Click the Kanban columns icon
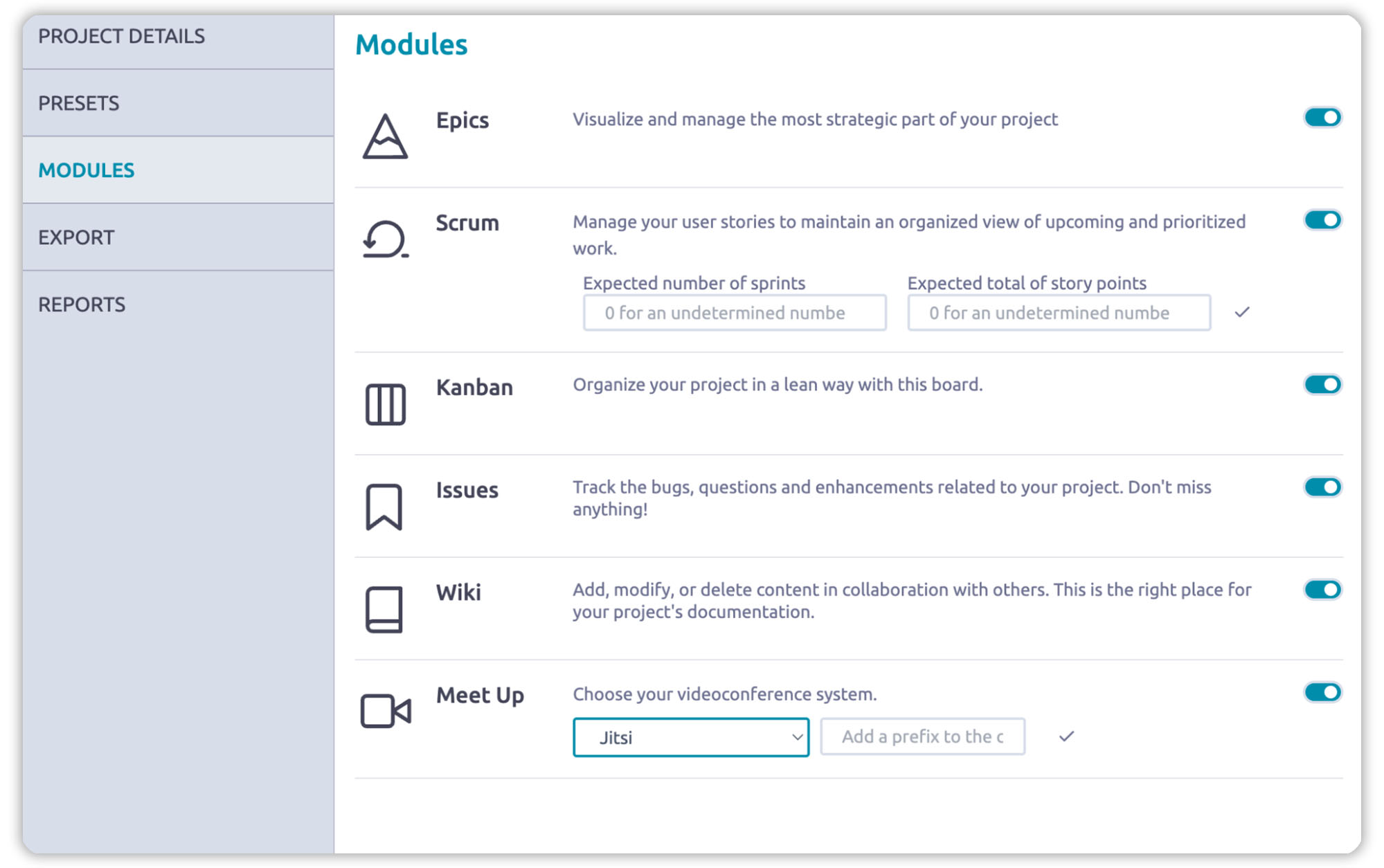Screen dimensions: 1384x868 click(x=385, y=404)
